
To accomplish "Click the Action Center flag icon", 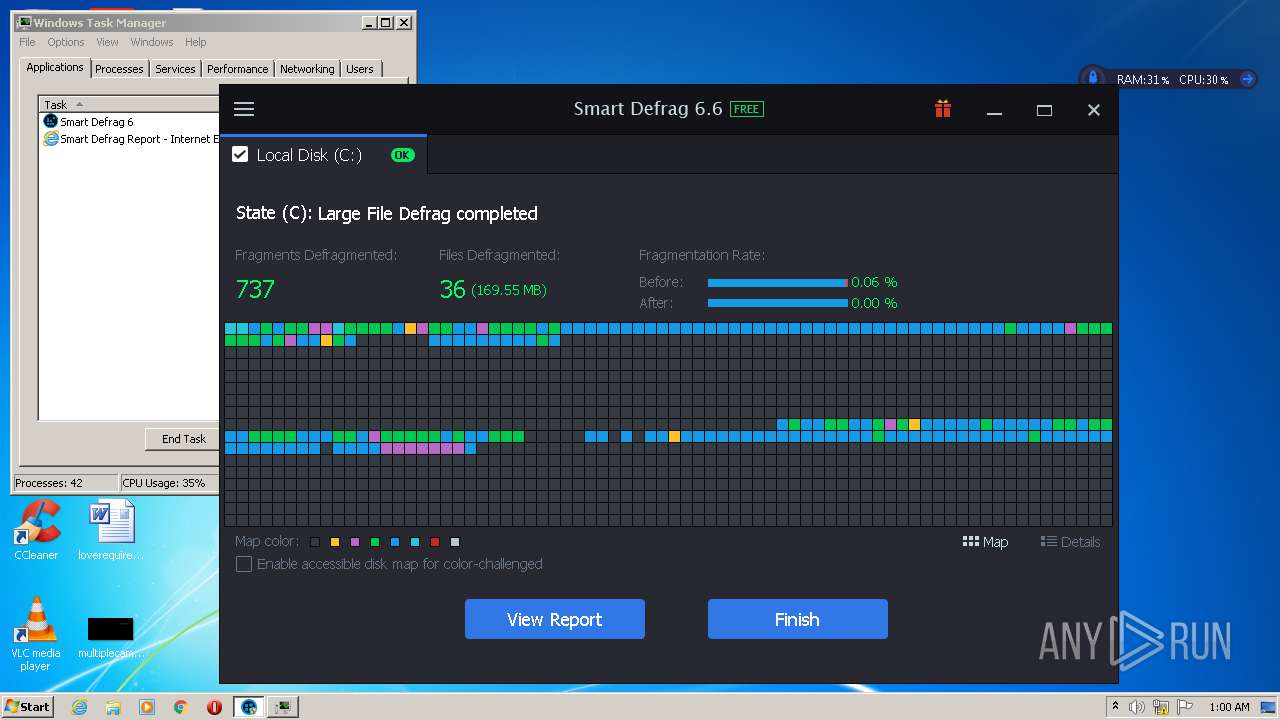I will click(1185, 707).
